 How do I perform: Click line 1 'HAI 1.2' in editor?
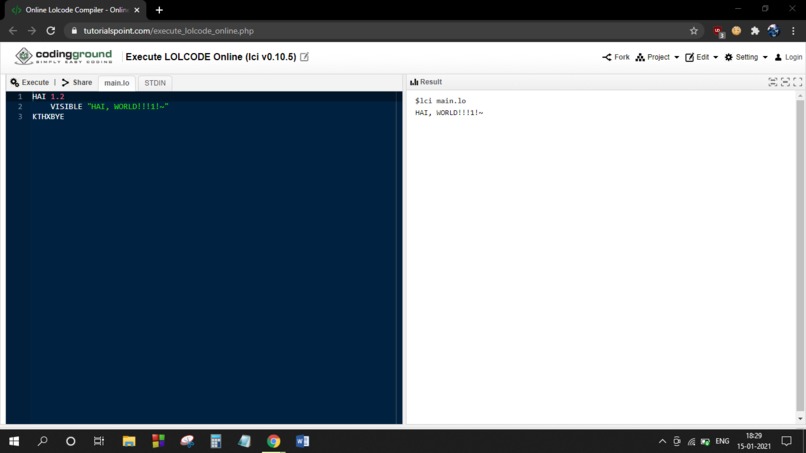click(48, 97)
